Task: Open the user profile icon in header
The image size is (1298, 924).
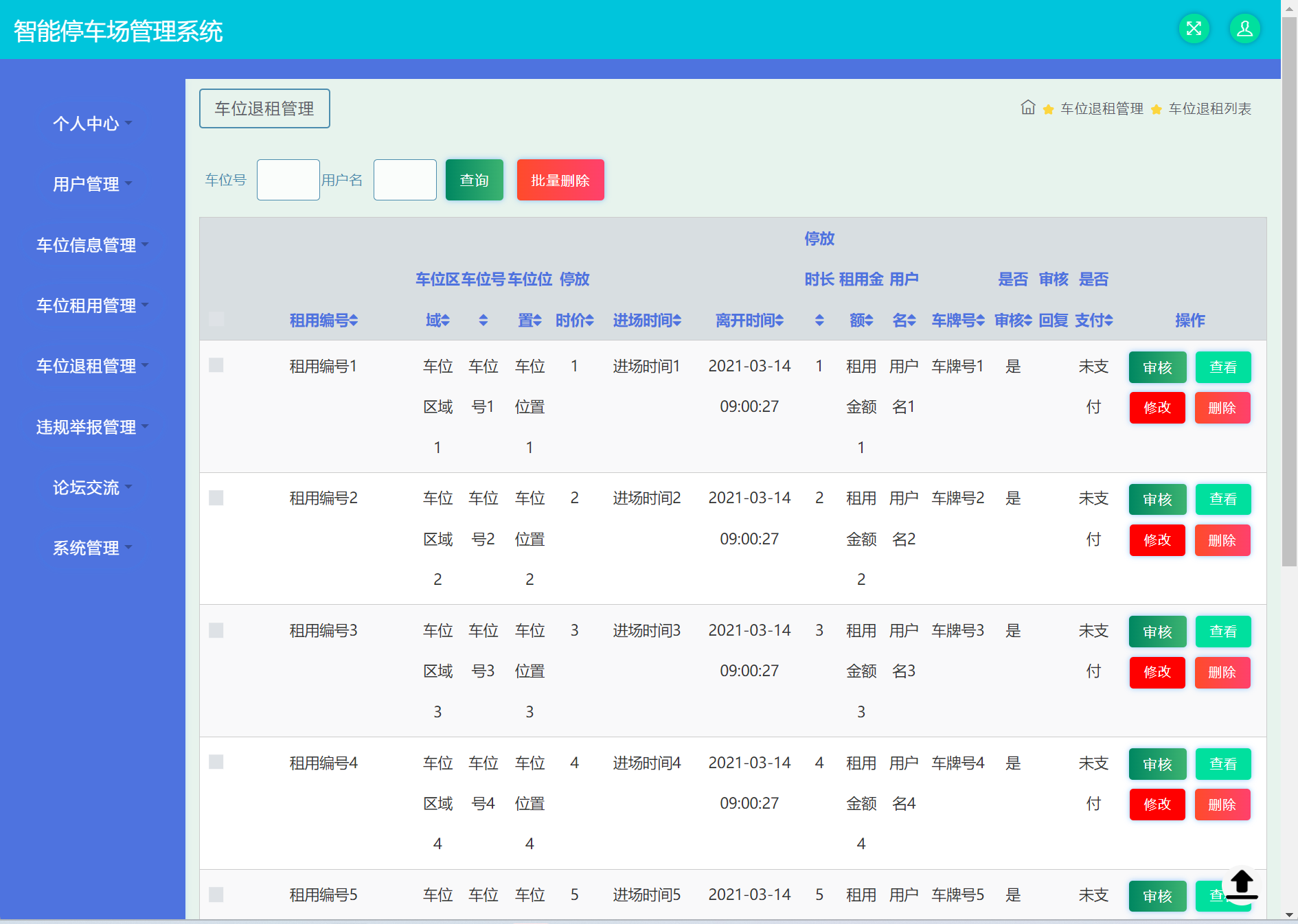Action: coord(1244,29)
